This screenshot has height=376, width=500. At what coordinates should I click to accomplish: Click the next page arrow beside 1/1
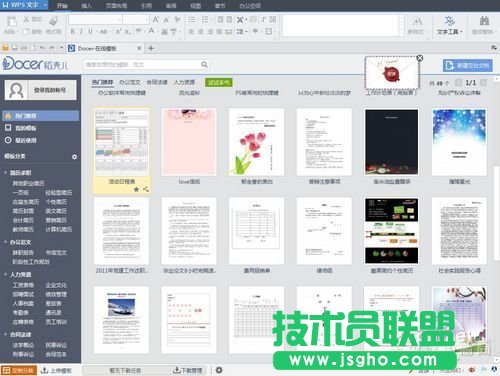483,82
